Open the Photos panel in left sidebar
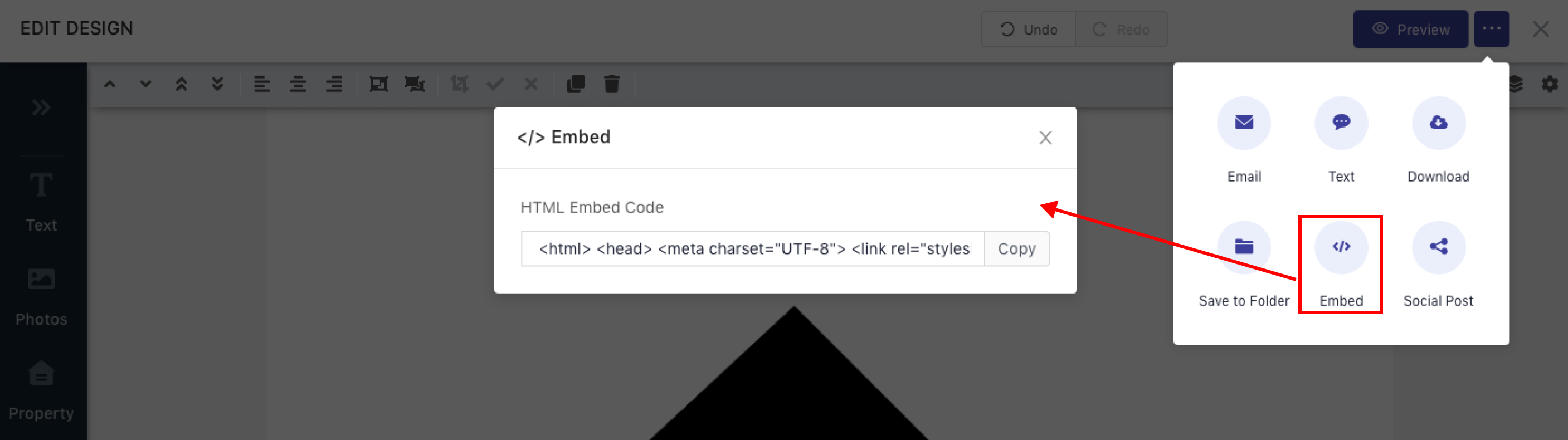Screen dimensions: 1568x440 pos(41,295)
